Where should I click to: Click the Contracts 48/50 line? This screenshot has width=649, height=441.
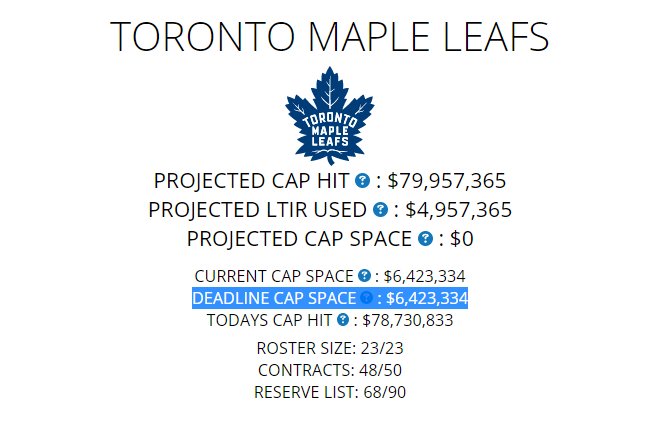[330, 370]
